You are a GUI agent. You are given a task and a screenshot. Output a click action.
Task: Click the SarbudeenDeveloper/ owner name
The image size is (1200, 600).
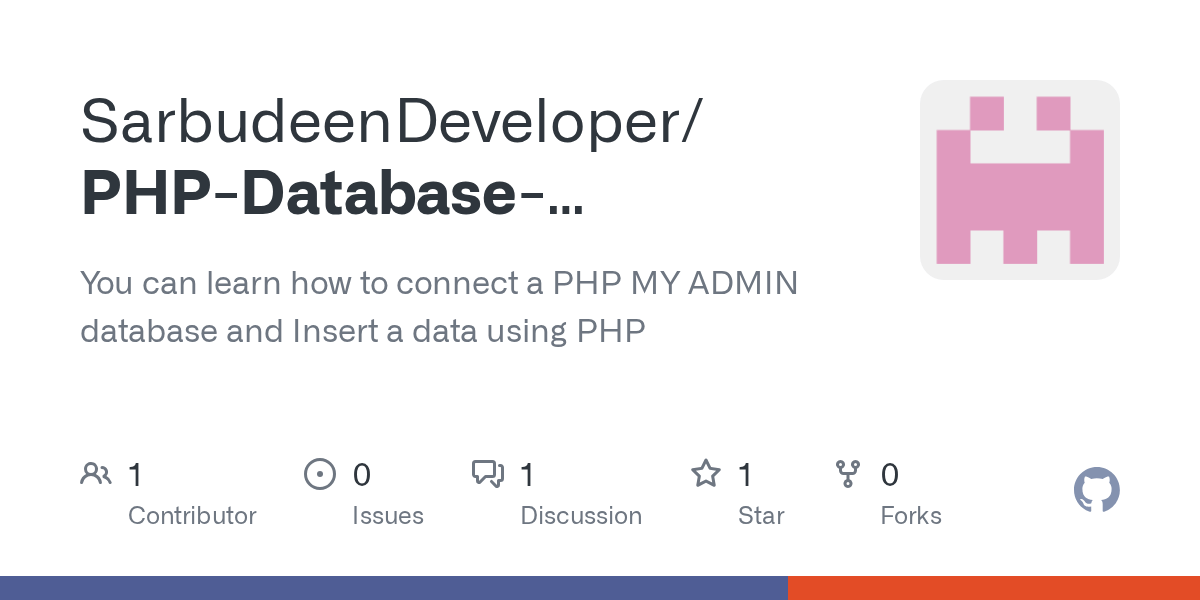[x=393, y=121]
